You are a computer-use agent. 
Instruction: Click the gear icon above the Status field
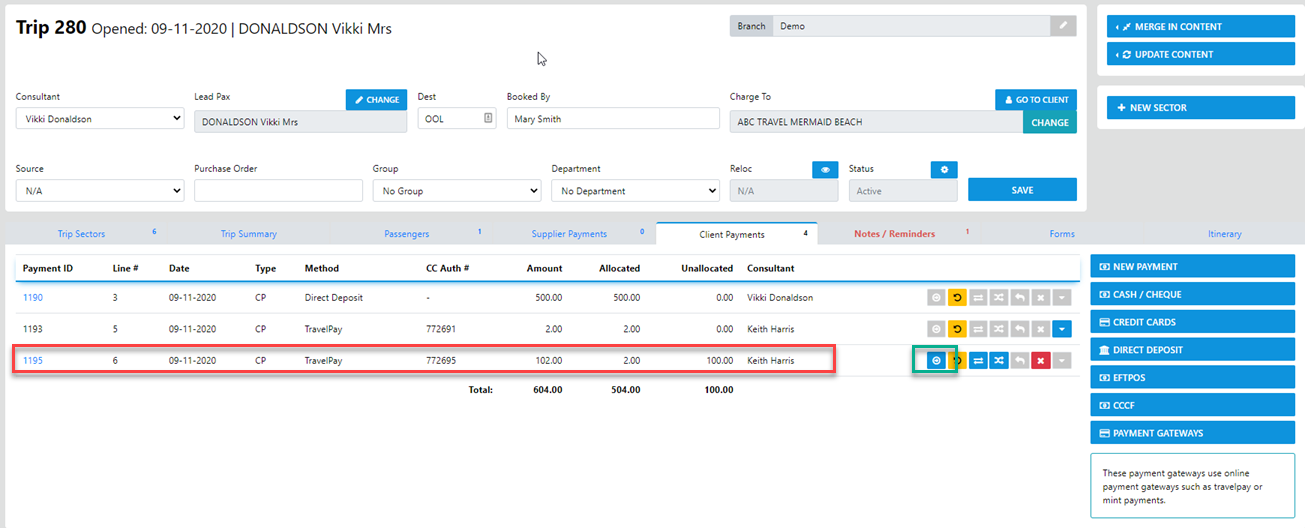pos(943,170)
